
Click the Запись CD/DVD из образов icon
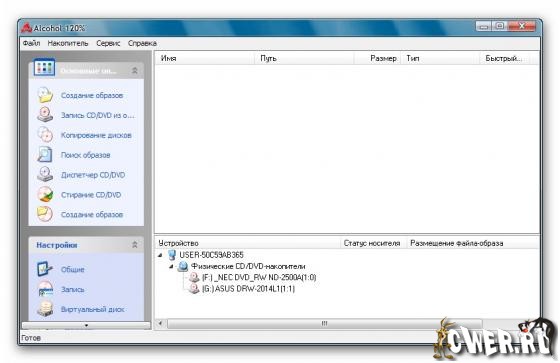45,115
